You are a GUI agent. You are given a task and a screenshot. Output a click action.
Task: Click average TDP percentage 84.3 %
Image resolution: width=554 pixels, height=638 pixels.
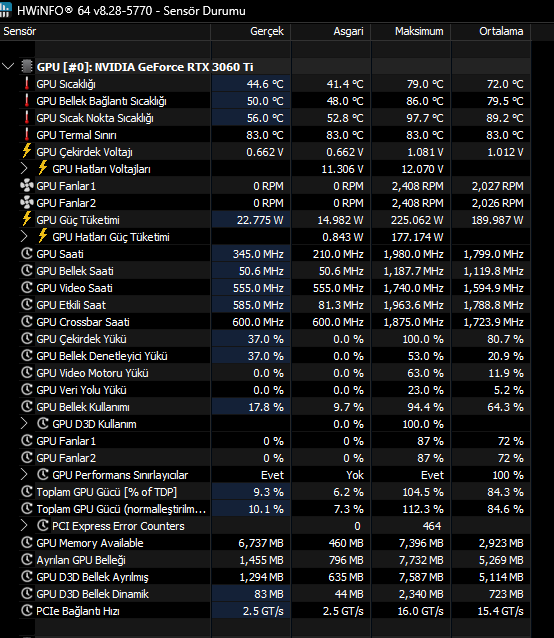506,492
